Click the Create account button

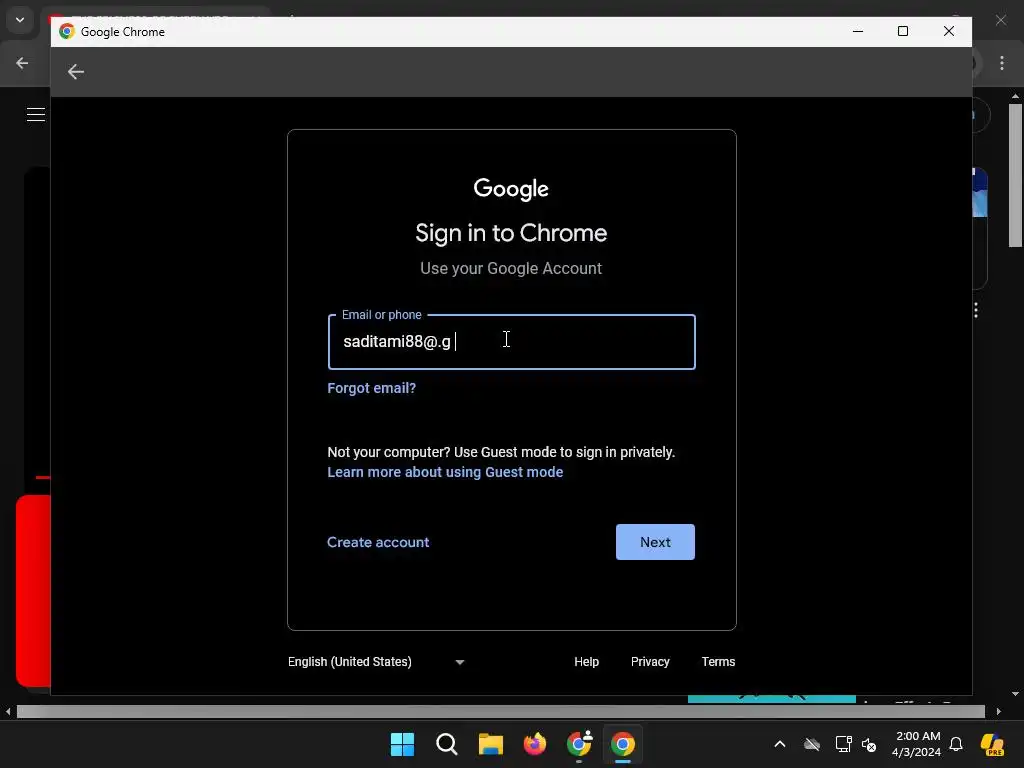coord(378,542)
